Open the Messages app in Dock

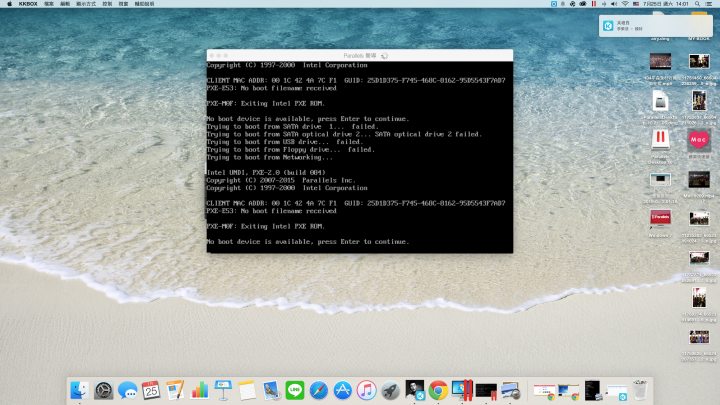coord(127,390)
